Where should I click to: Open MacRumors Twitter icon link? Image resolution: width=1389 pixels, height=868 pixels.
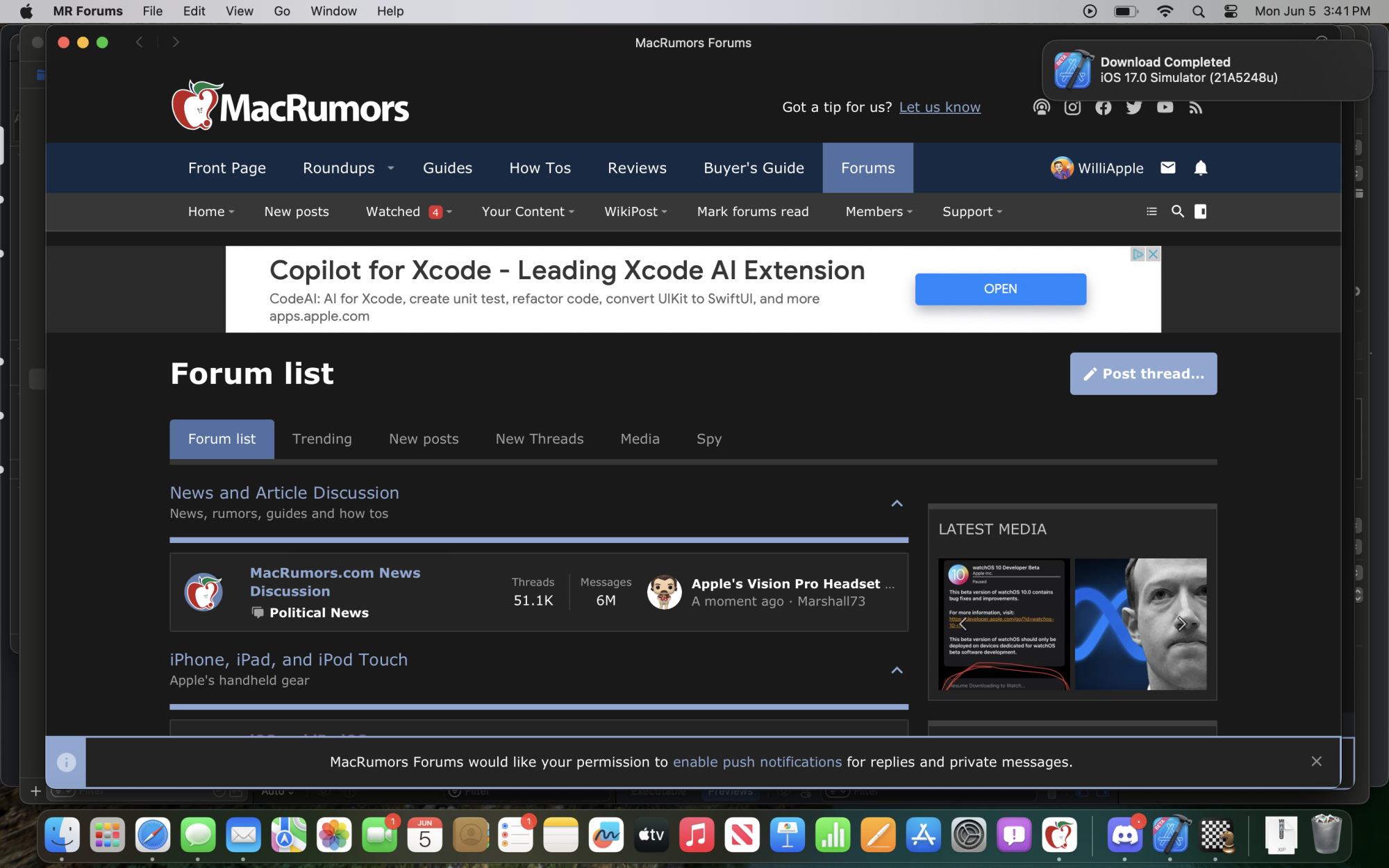(1133, 108)
